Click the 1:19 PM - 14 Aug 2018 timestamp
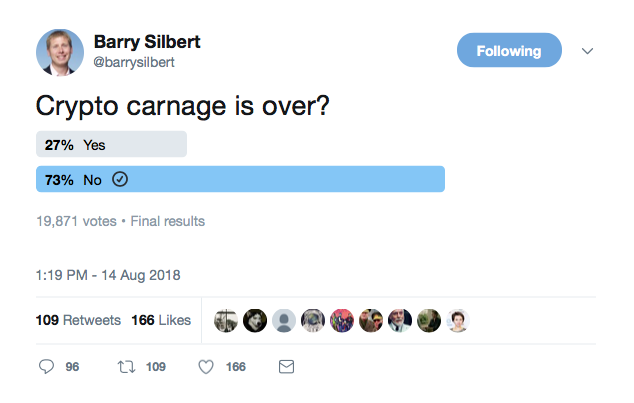This screenshot has height=403, width=634. tap(108, 275)
